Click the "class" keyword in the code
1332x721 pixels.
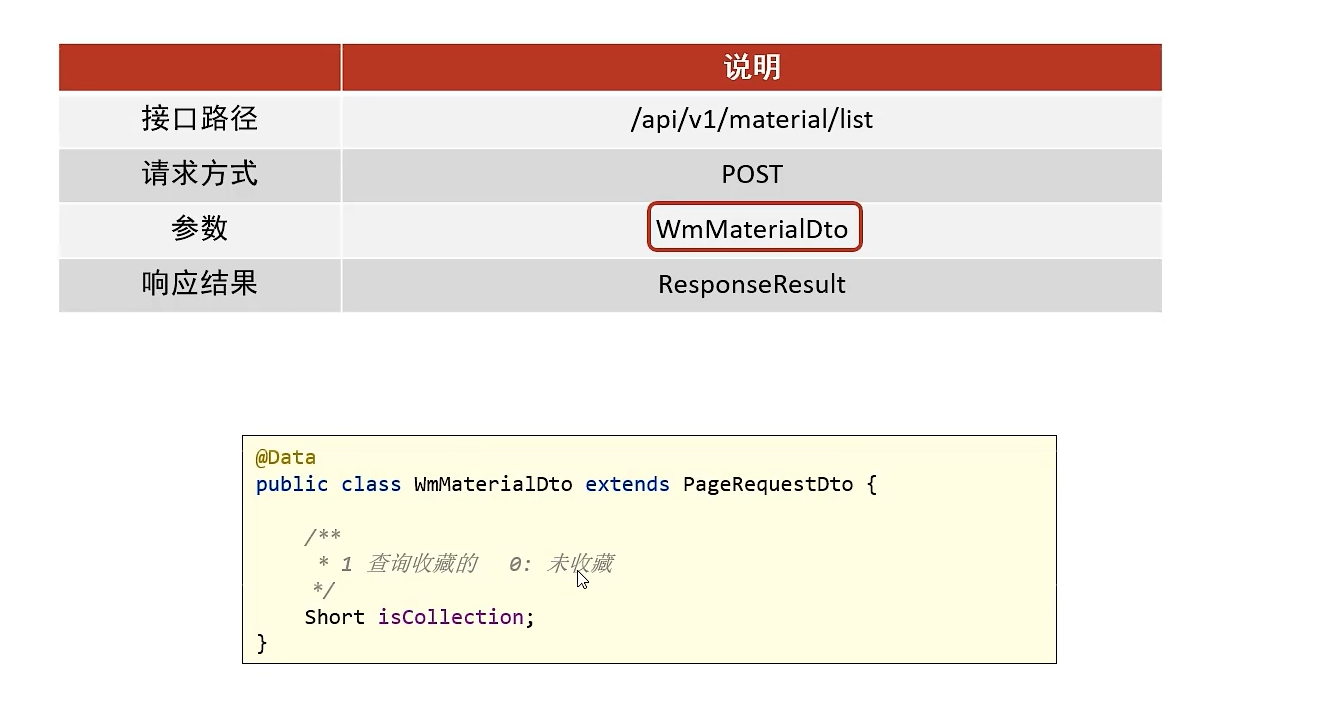coord(371,484)
